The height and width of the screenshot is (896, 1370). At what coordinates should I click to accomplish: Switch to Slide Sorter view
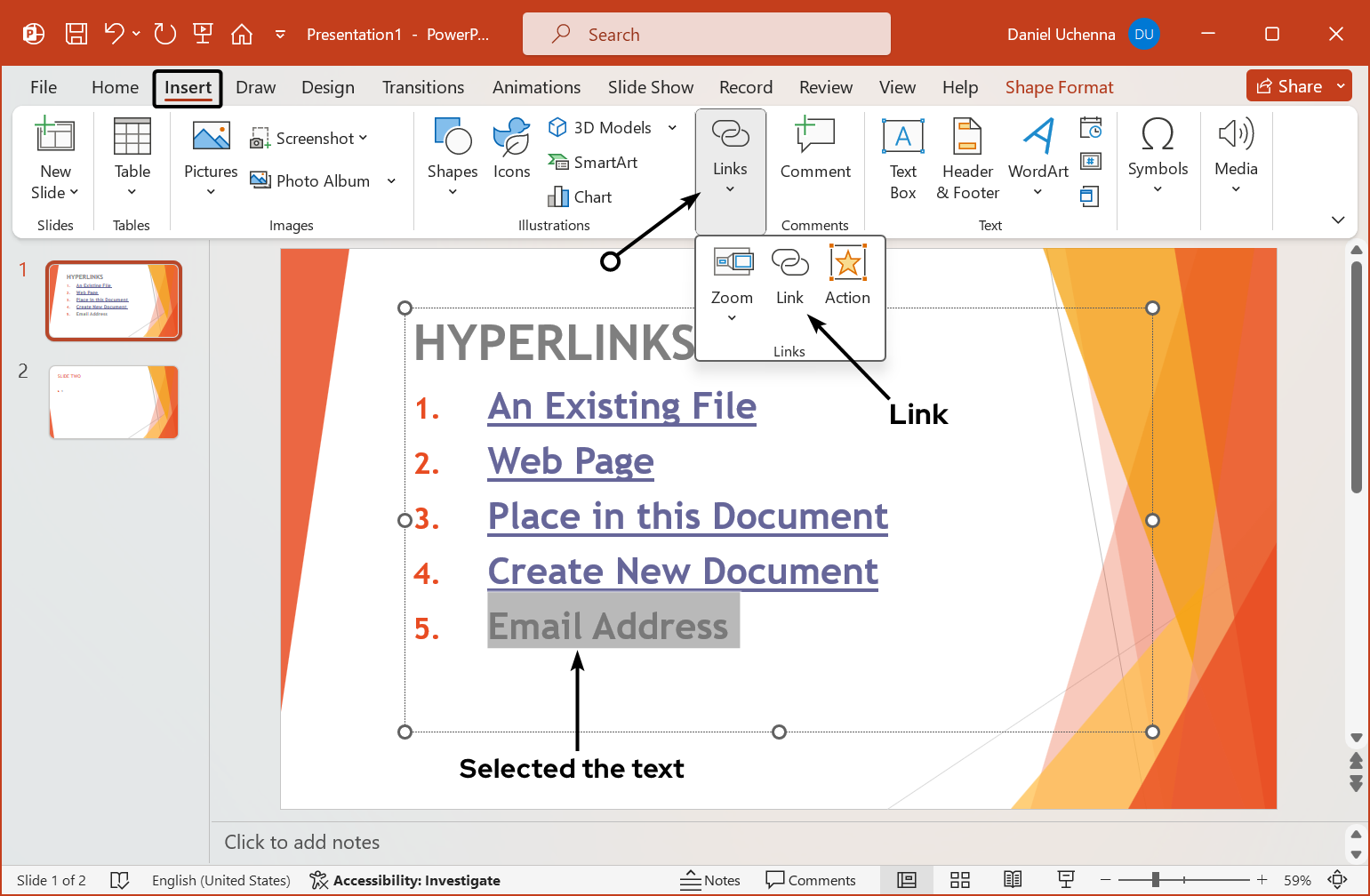click(960, 880)
